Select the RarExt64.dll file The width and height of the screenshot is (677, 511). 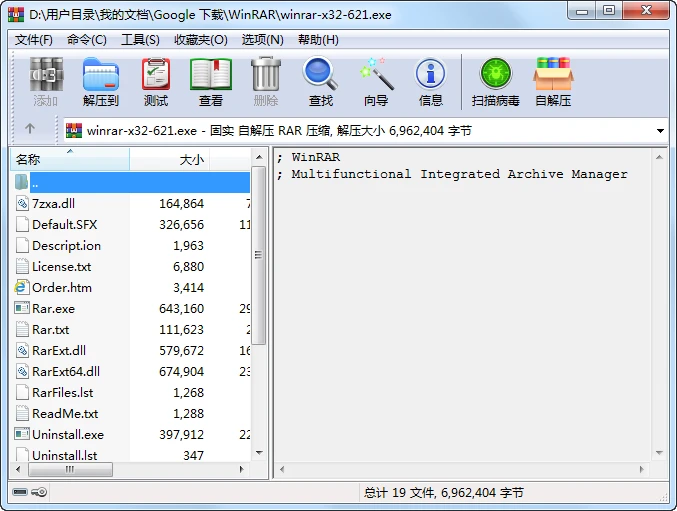tap(66, 372)
